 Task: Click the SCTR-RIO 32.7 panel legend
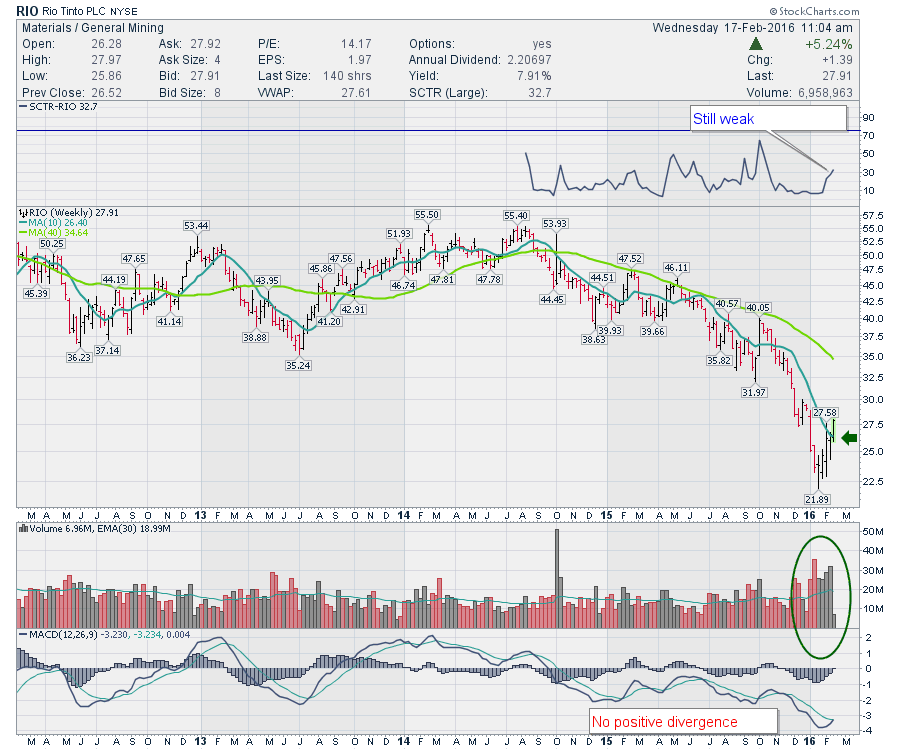pos(58,107)
